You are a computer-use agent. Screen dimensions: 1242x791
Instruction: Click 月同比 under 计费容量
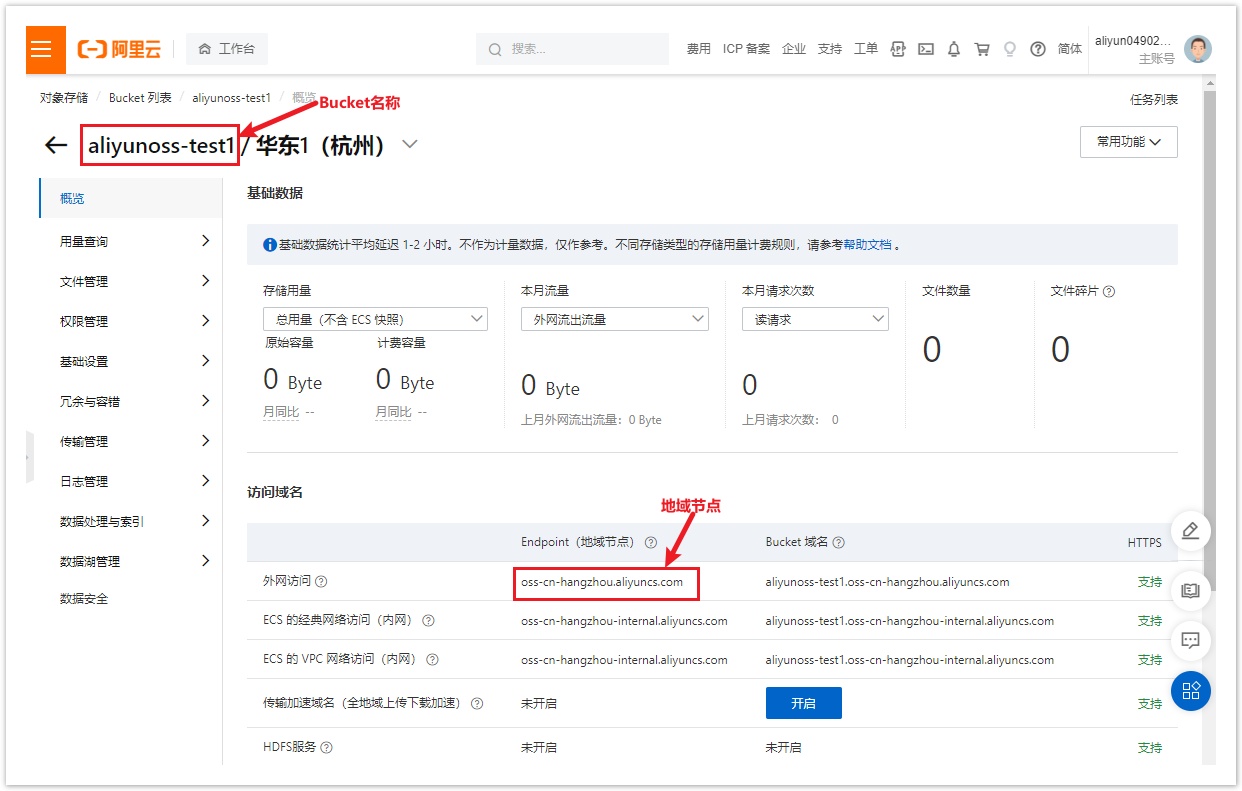pos(394,412)
